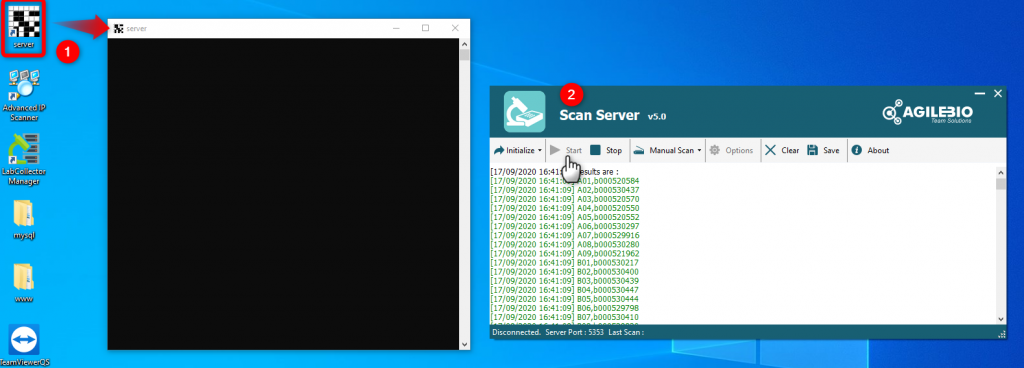Minimize the Scan Server window
1024x368 pixels.
(980, 94)
